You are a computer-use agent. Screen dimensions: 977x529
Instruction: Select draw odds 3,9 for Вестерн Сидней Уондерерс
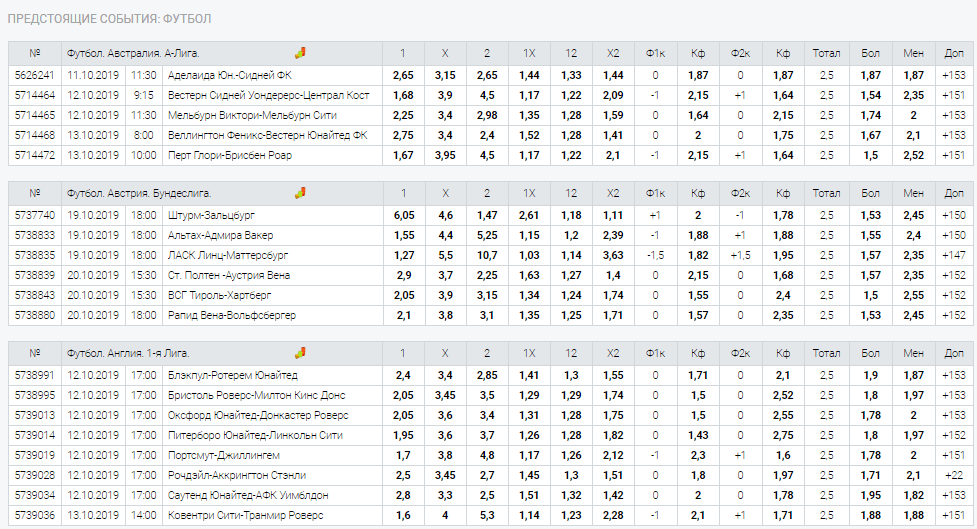click(x=445, y=95)
